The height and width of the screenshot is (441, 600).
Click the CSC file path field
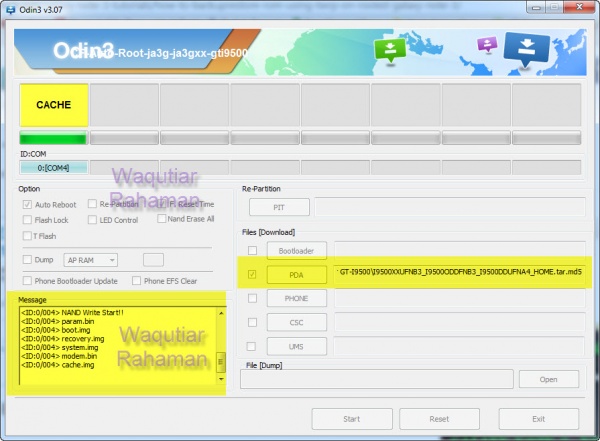click(x=460, y=322)
